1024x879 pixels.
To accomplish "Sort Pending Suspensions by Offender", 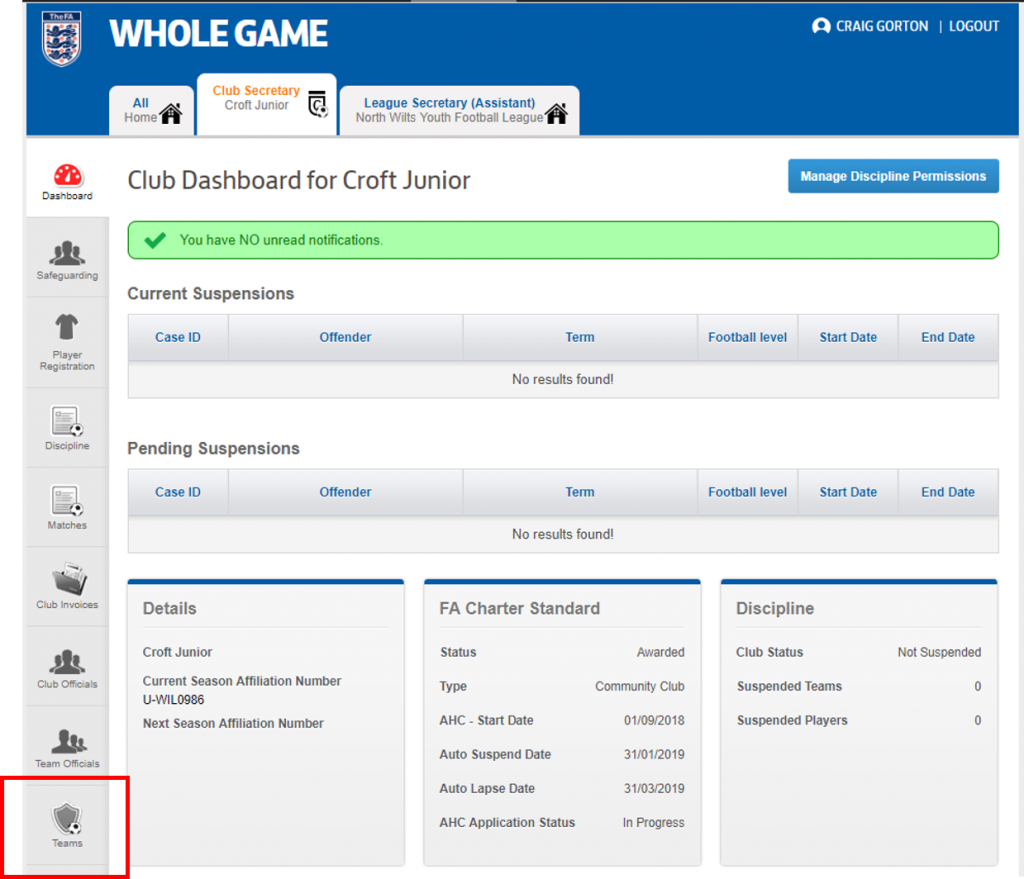I will (x=345, y=492).
